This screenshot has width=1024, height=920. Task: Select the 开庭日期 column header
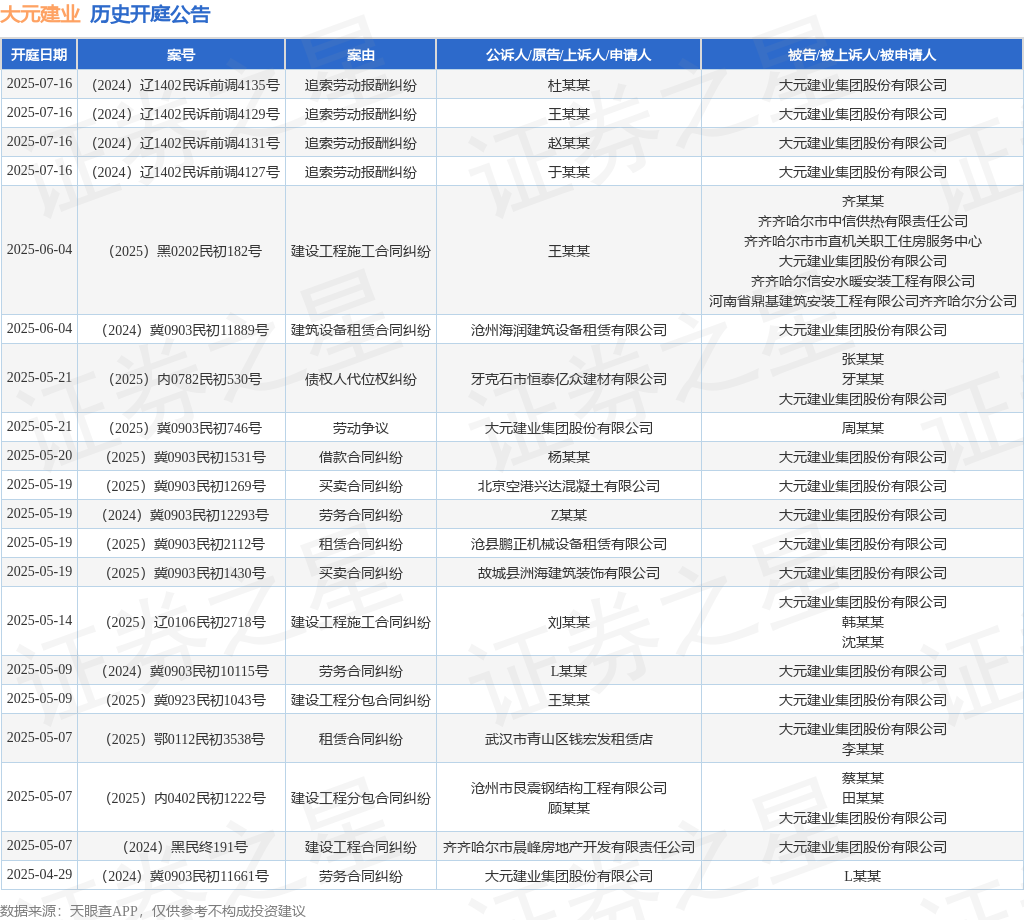pyautogui.click(x=39, y=55)
